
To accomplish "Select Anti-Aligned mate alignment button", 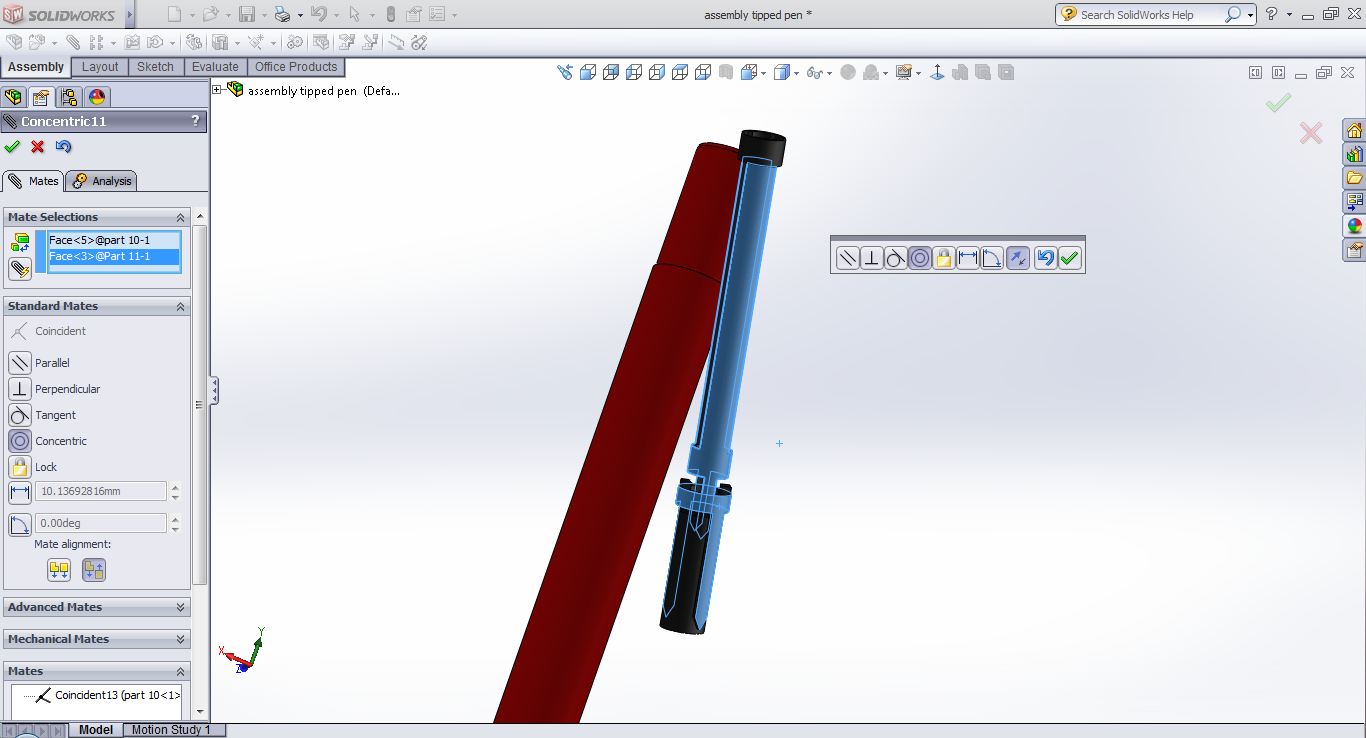I will click(94, 570).
